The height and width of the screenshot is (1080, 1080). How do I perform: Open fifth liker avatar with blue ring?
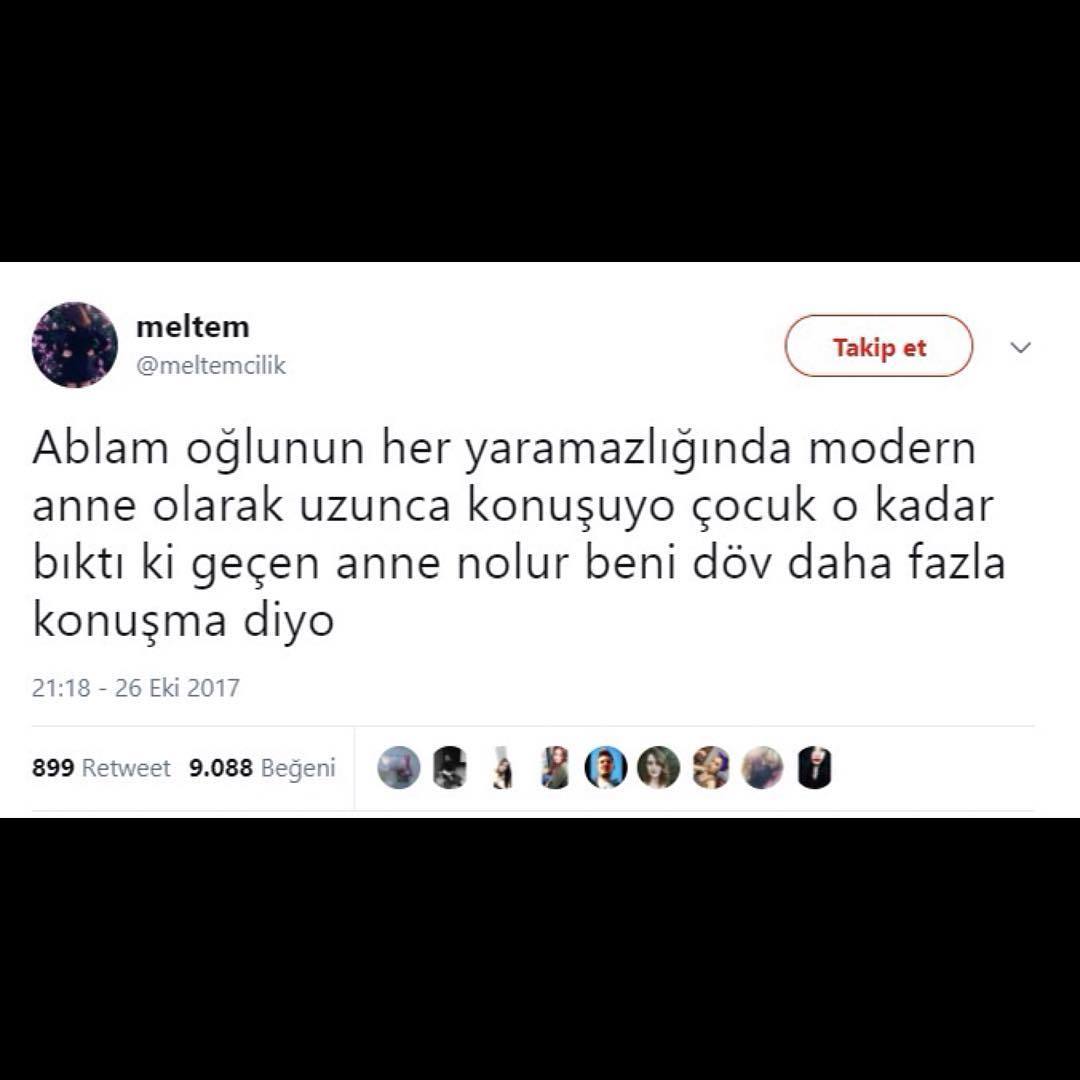[606, 767]
